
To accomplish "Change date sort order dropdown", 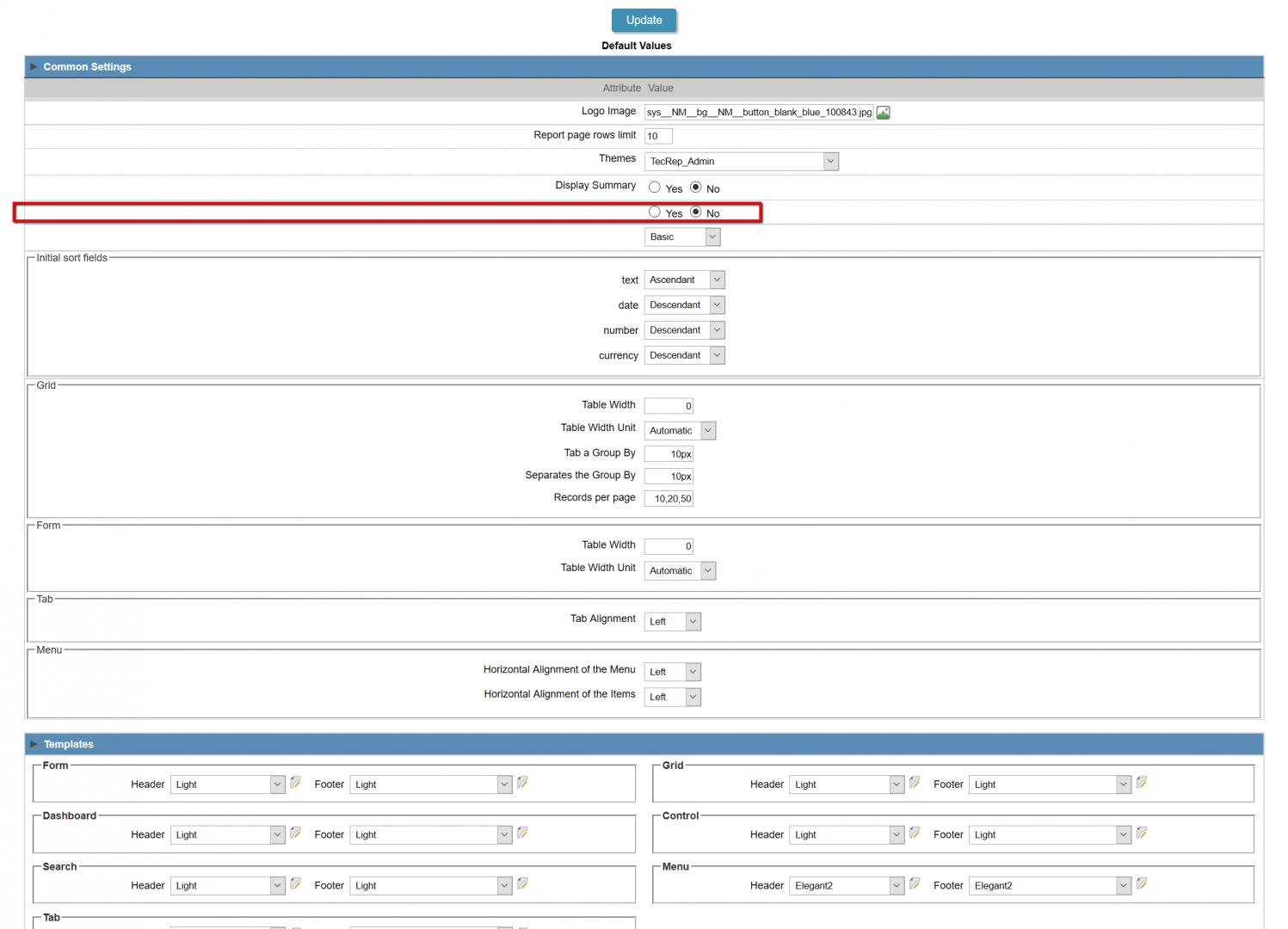I will tap(685, 305).
